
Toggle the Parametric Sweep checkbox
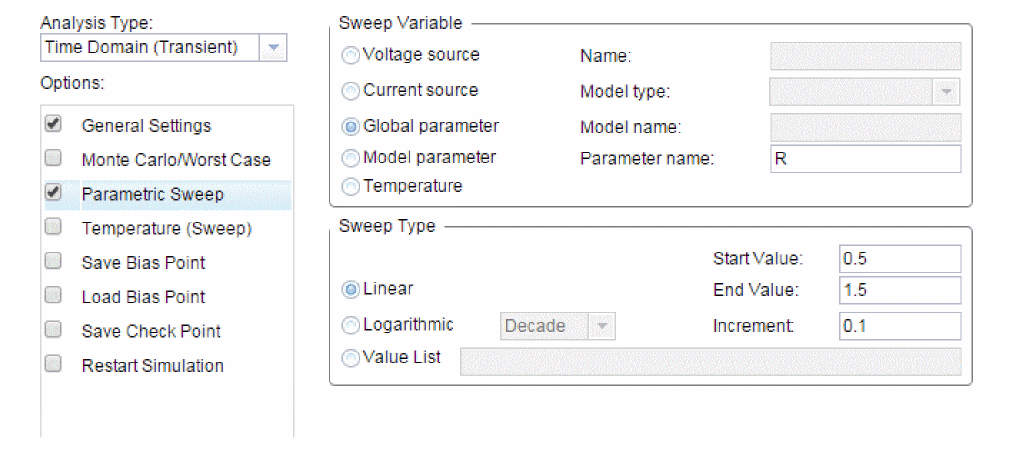point(54,193)
